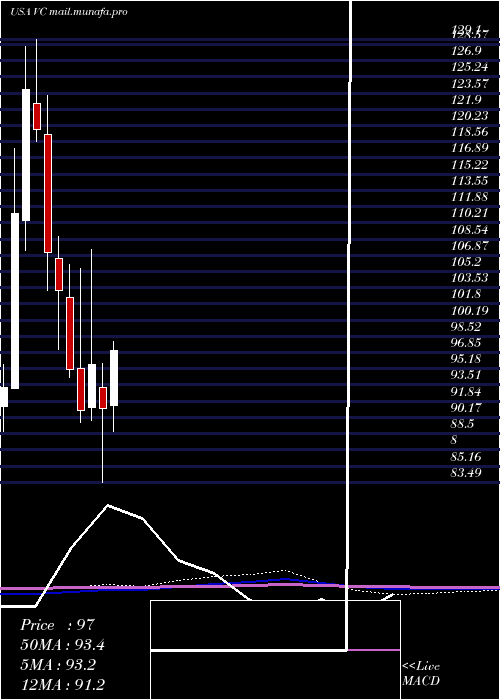This screenshot has height=700, width=500.
Task: Click the 88.5 price axis label
Action: (x=463, y=423)
